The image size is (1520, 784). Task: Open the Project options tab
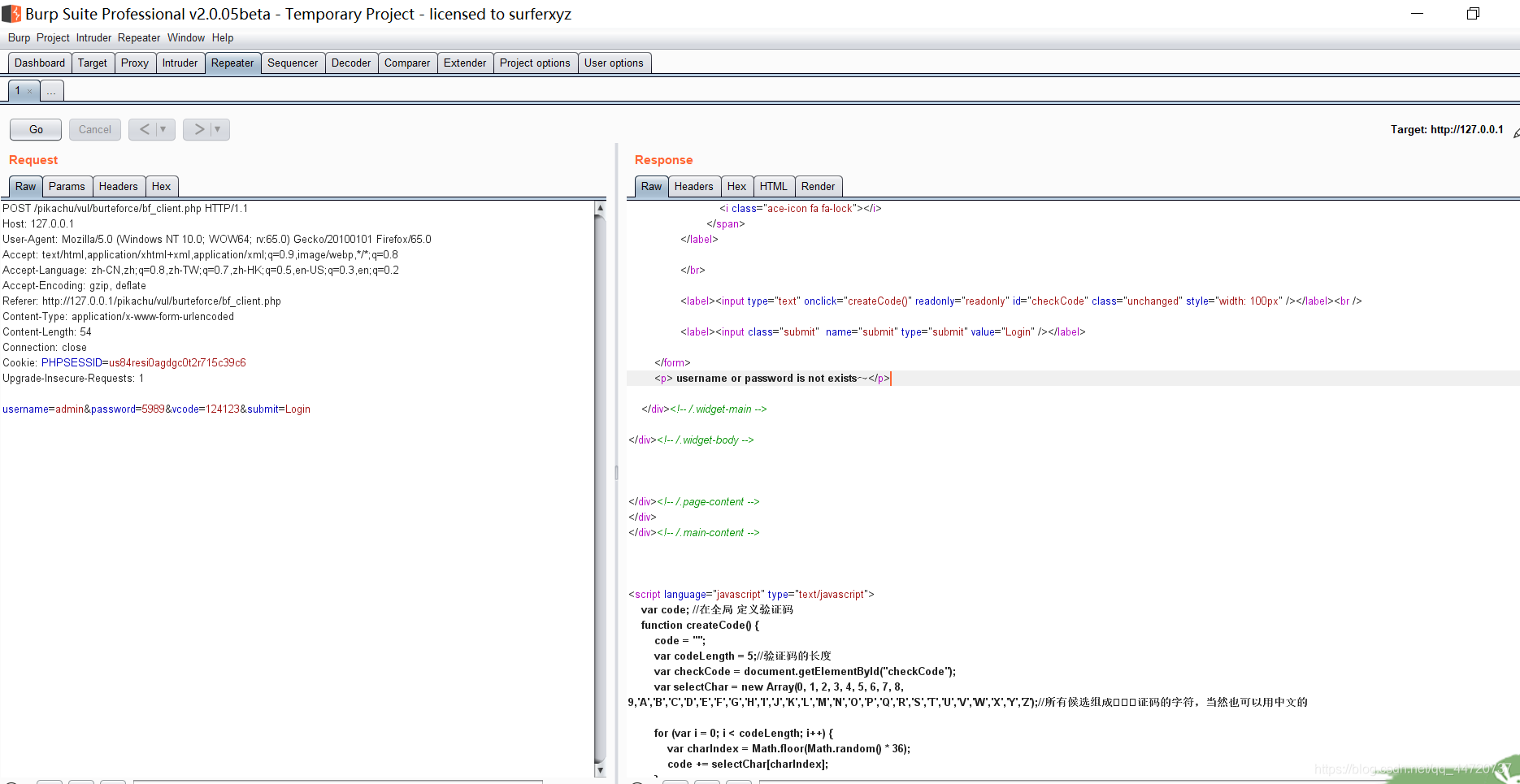tap(535, 63)
